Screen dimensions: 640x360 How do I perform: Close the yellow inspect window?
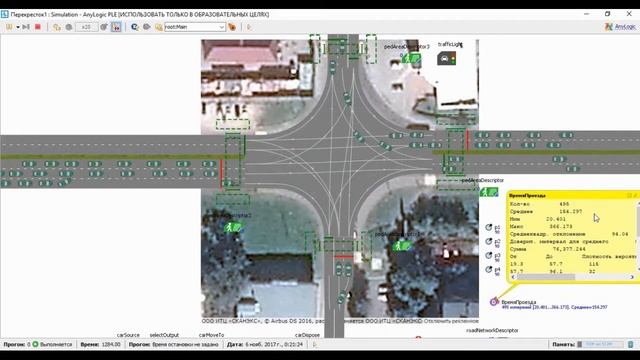coord(635,196)
